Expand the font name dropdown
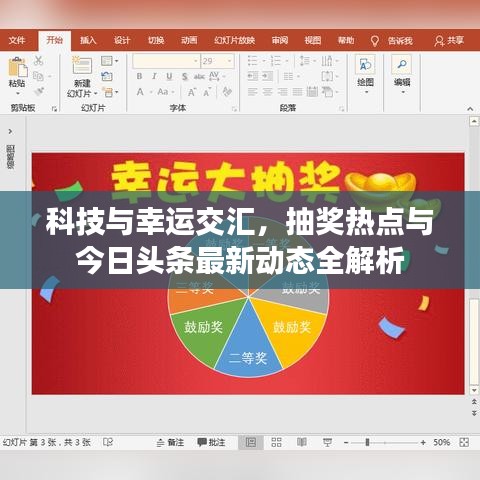 (x=196, y=61)
